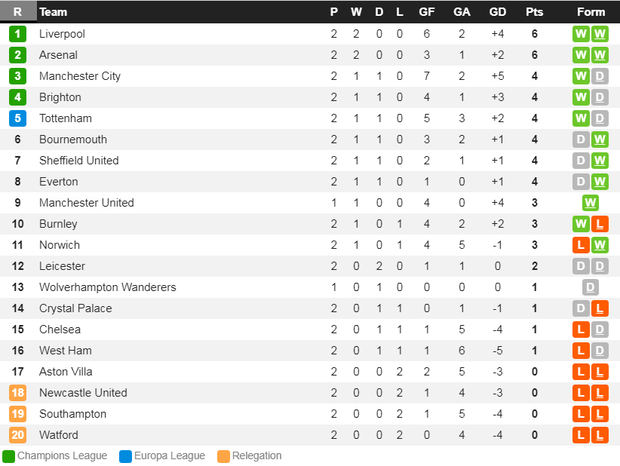
Task: Click Manchester City's grey D form badge
Action: point(600,76)
